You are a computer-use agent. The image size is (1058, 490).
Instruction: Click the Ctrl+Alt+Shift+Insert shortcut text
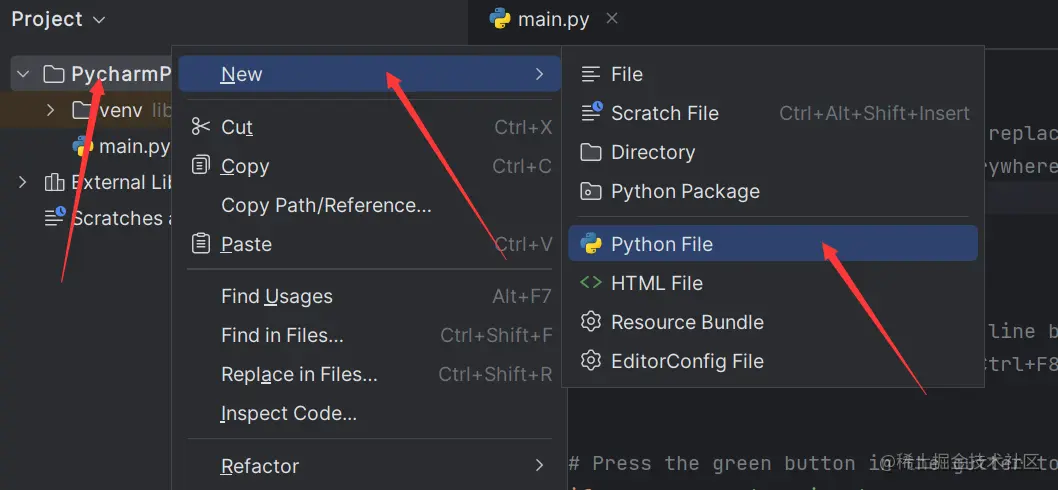[x=874, y=113]
